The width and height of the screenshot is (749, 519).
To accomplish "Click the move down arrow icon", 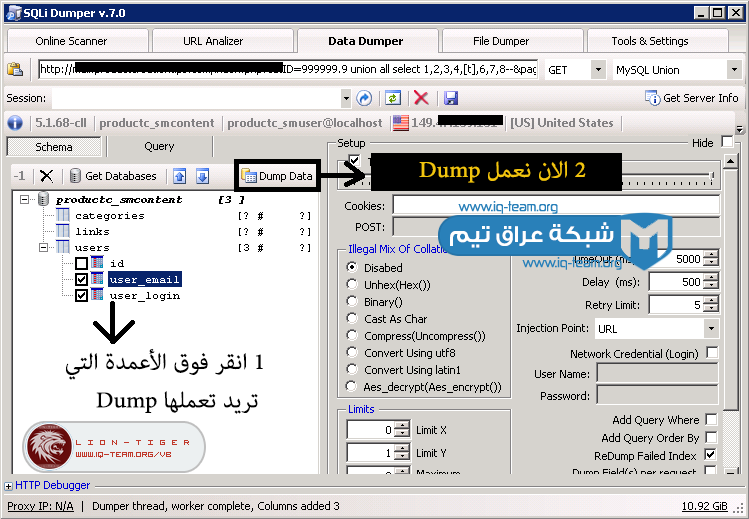I will pyautogui.click(x=203, y=176).
